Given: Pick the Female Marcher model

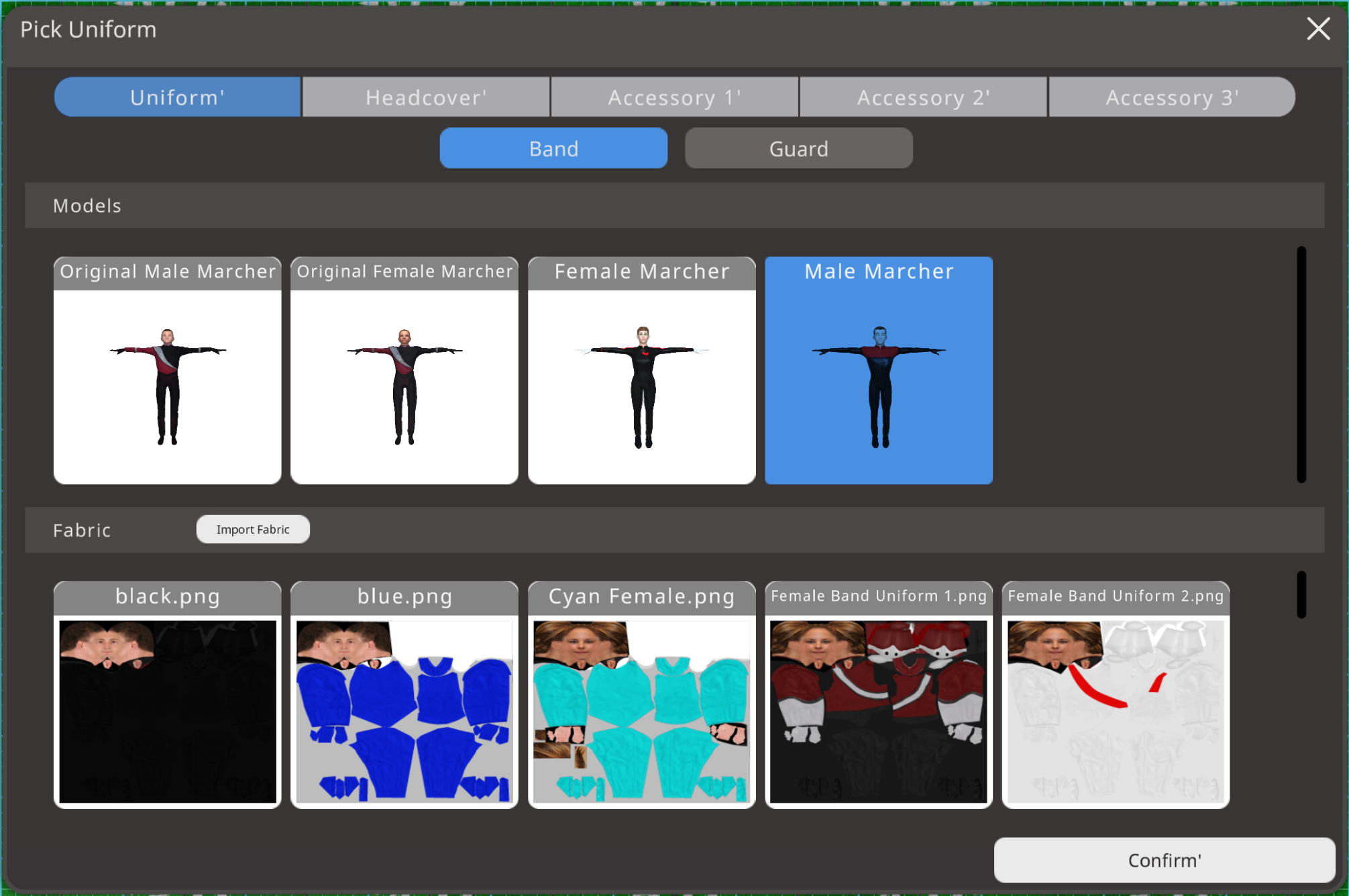Looking at the screenshot, I should pyautogui.click(x=641, y=370).
